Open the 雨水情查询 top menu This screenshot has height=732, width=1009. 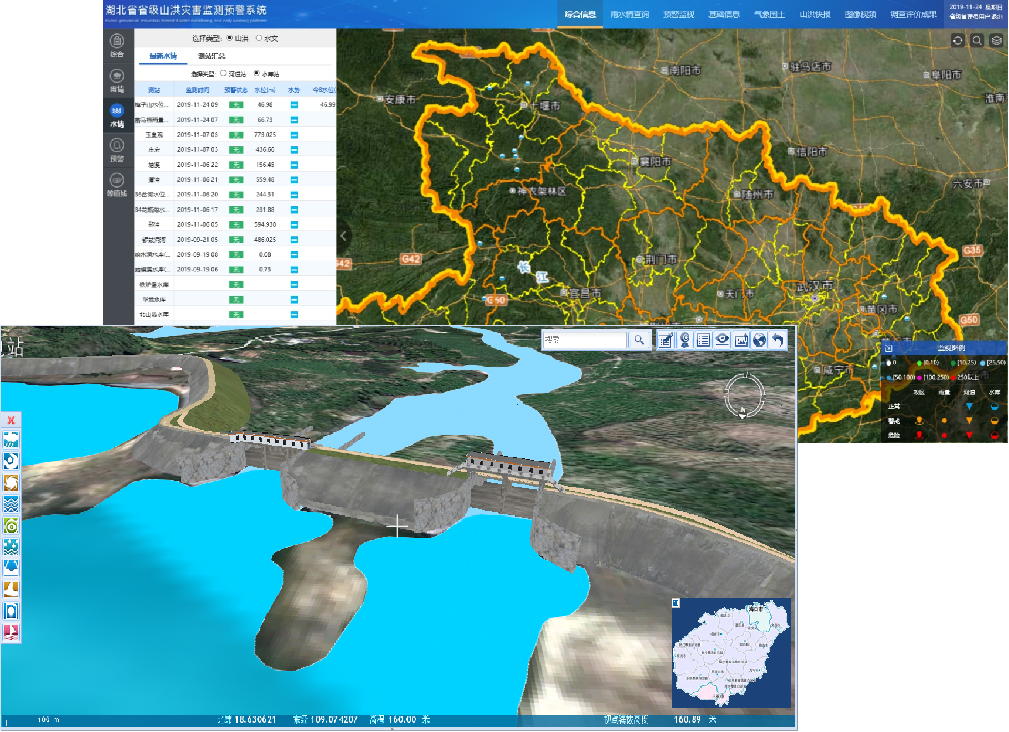point(629,15)
